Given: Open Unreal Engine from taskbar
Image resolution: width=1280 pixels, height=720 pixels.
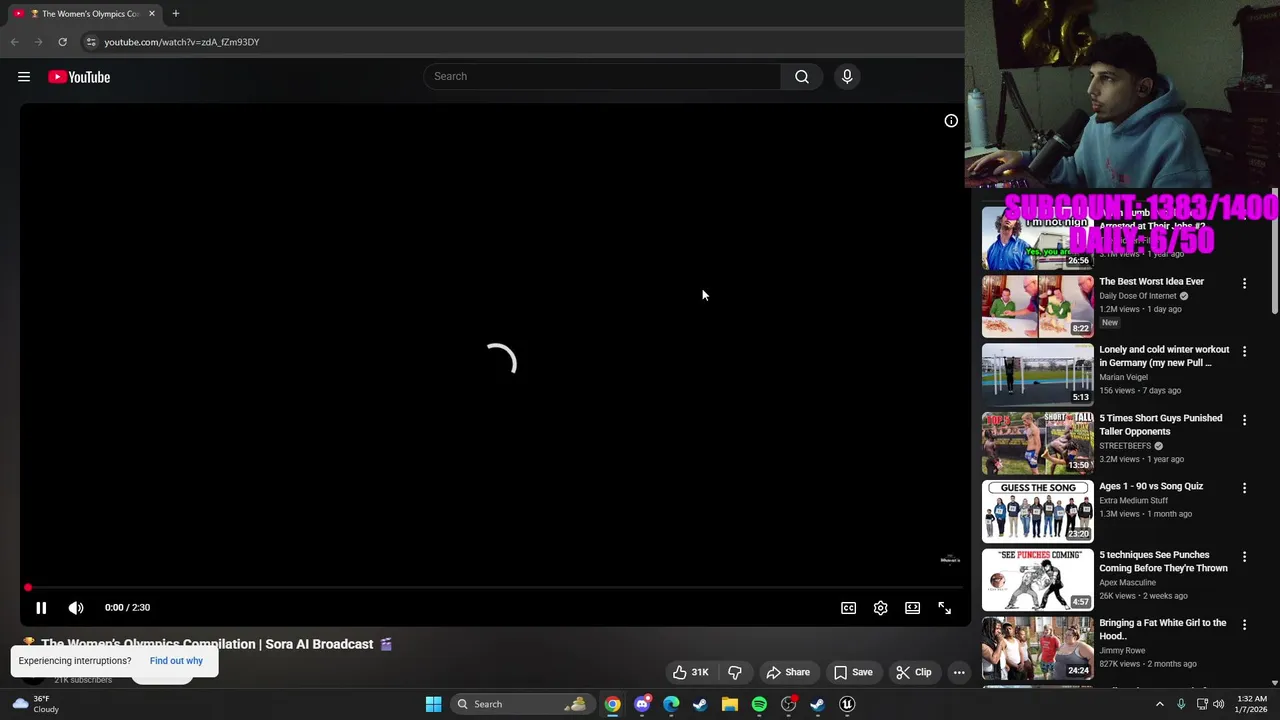Looking at the screenshot, I should [847, 704].
